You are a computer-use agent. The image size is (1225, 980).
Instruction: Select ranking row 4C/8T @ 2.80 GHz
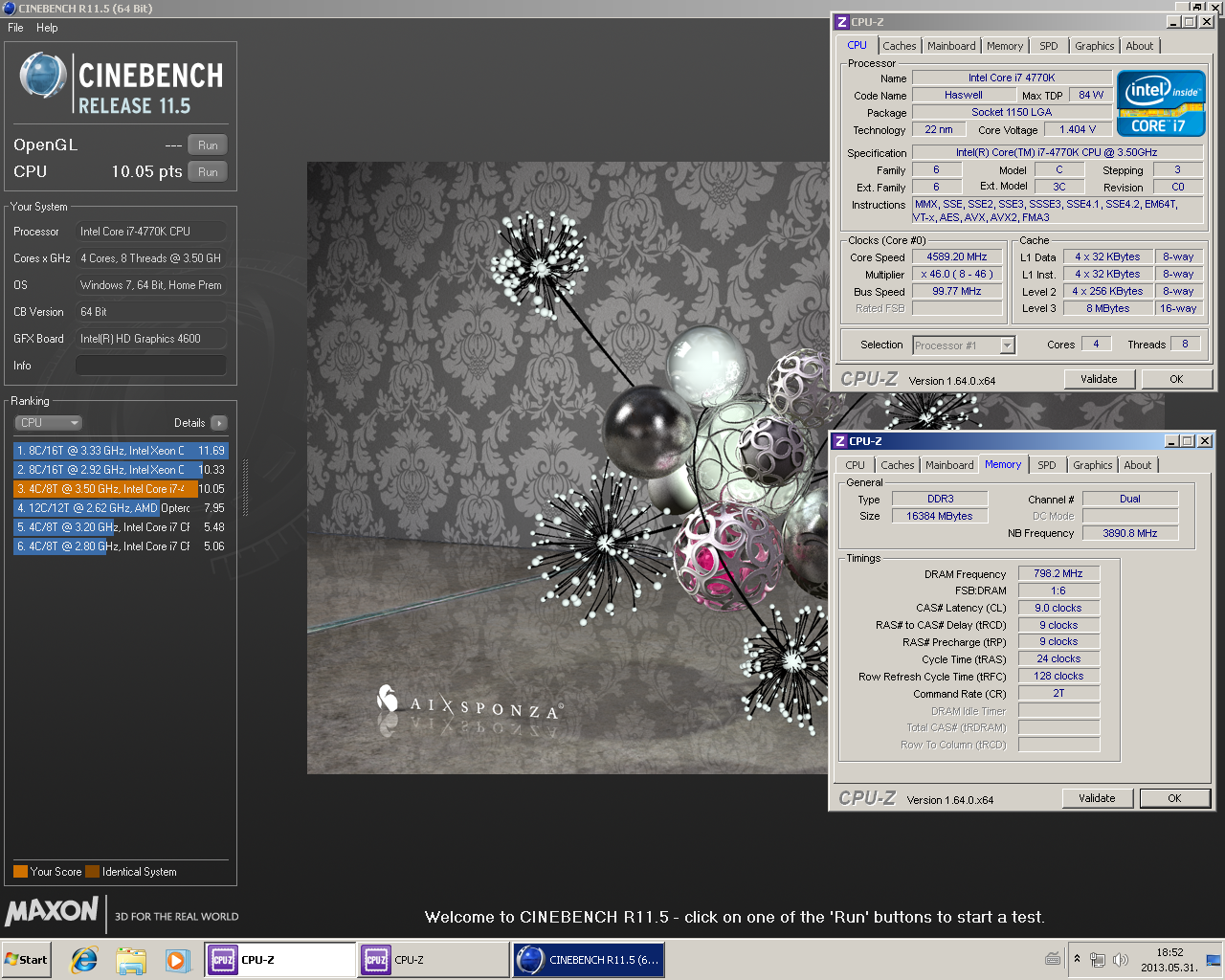click(121, 546)
